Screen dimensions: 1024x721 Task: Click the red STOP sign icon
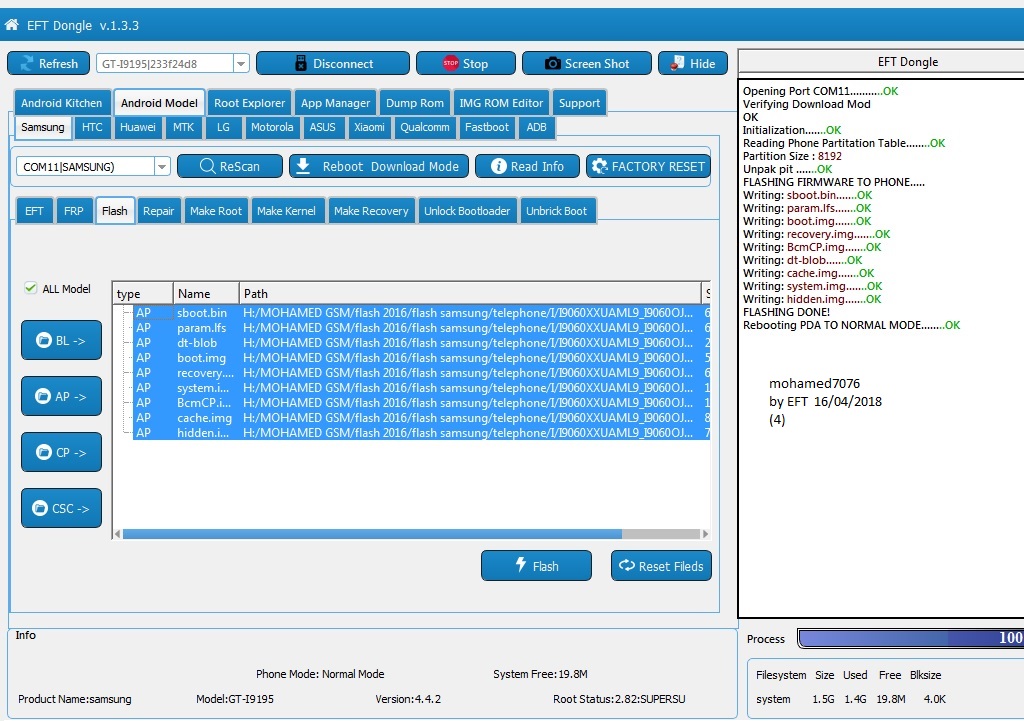(451, 63)
